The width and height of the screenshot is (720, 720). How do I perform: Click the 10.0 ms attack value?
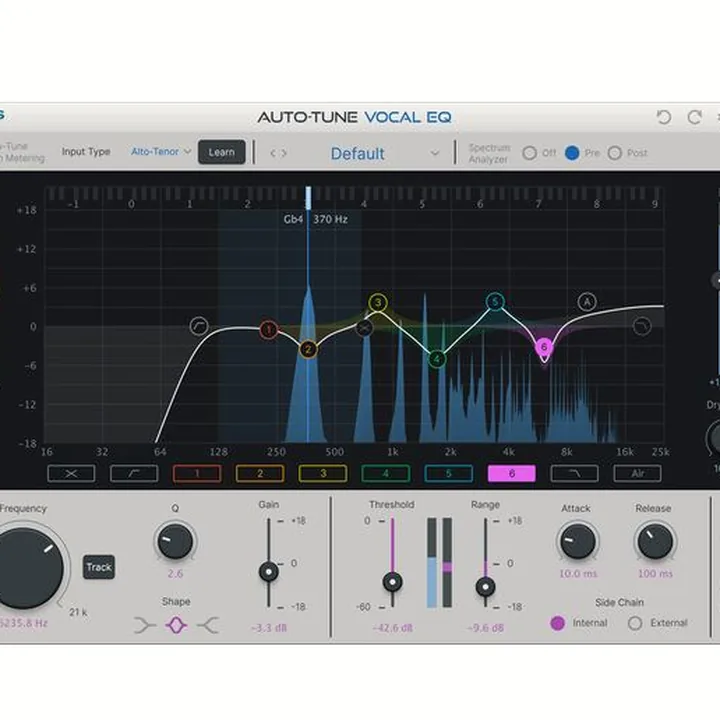coord(578,574)
